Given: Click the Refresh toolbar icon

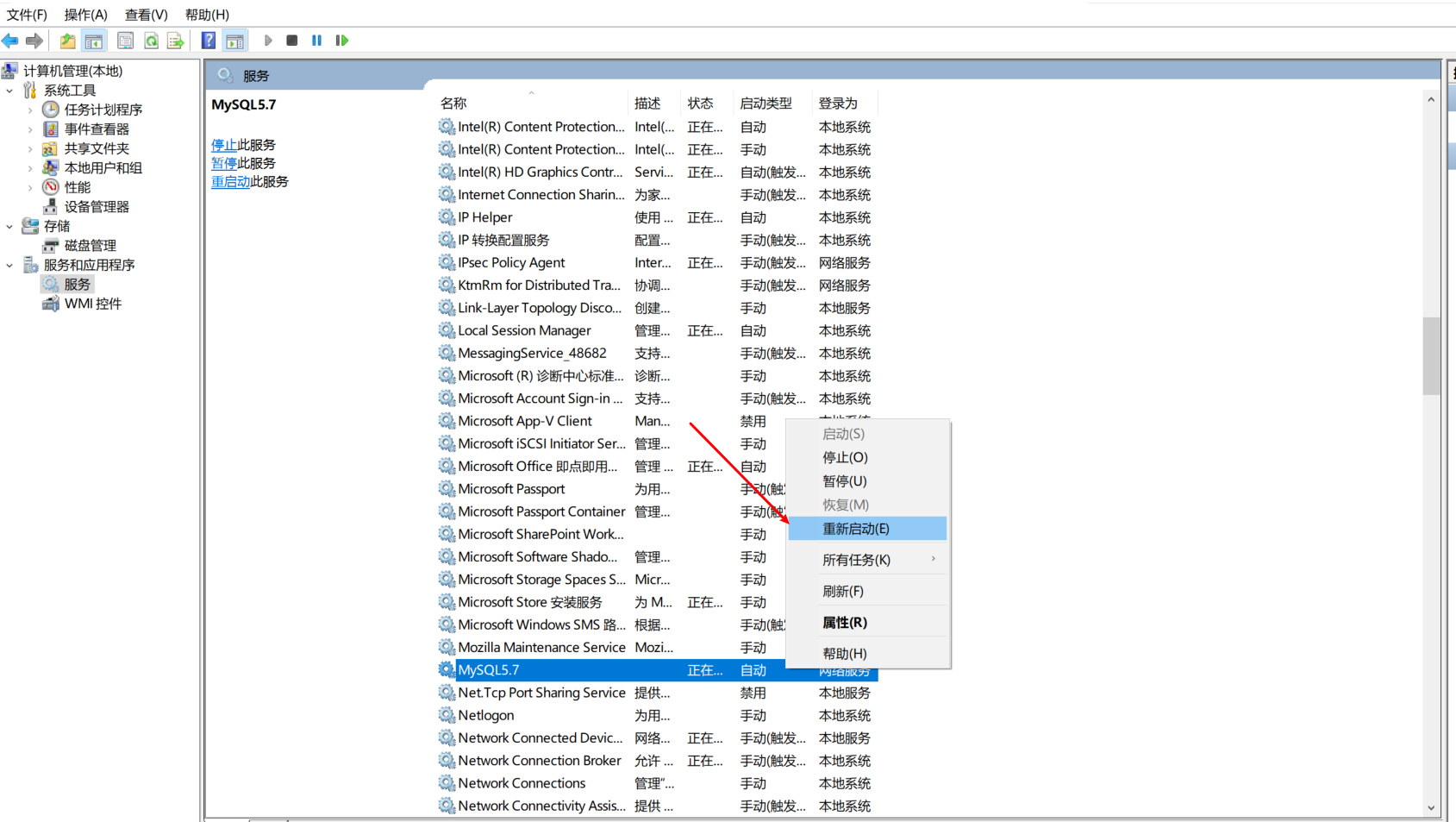Looking at the screenshot, I should coord(151,41).
